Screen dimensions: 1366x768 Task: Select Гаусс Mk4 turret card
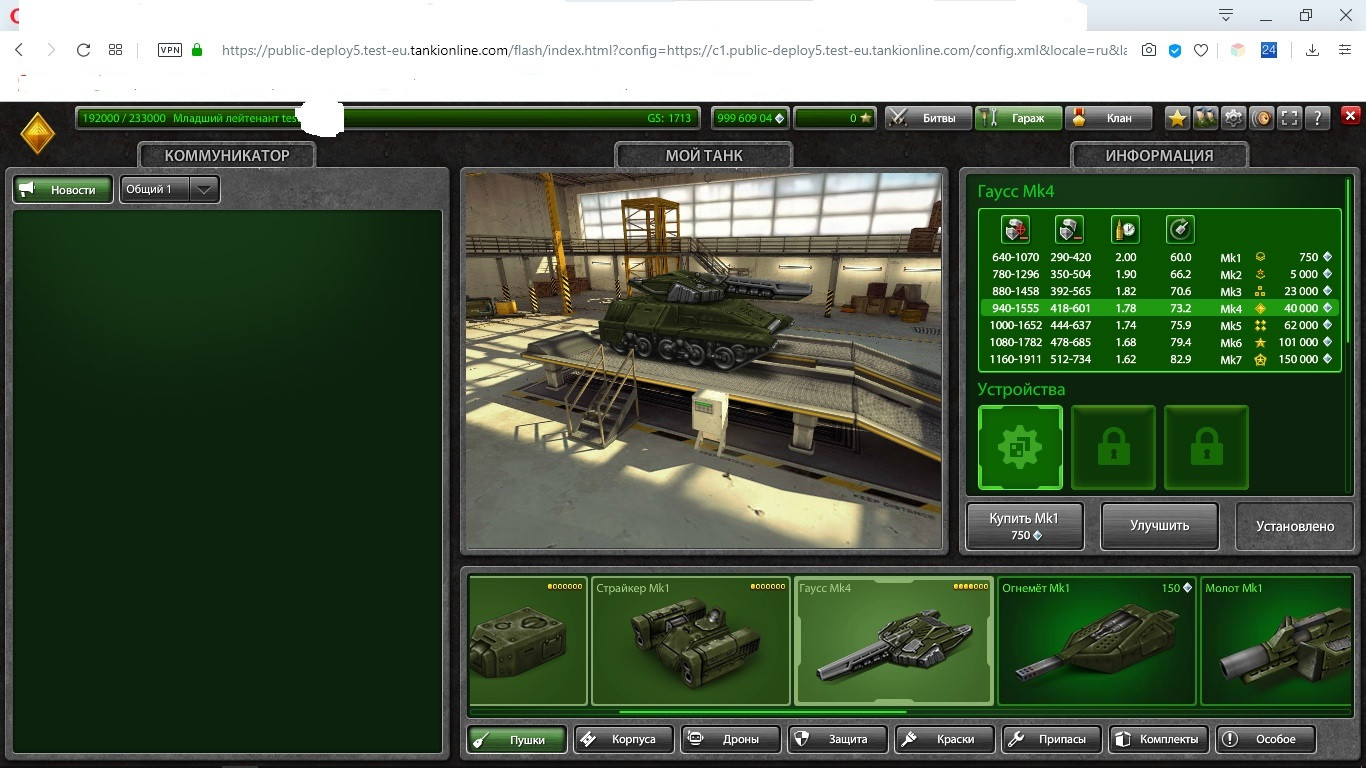(x=894, y=641)
